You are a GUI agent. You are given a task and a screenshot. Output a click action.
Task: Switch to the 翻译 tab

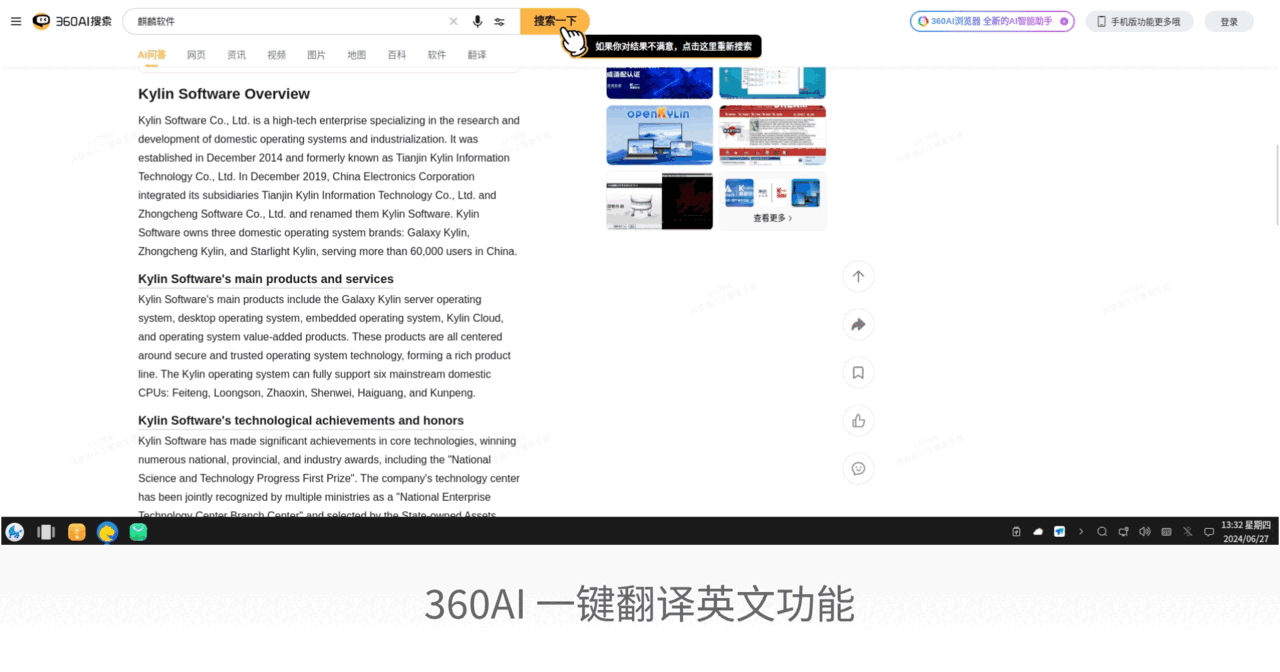[x=477, y=55]
